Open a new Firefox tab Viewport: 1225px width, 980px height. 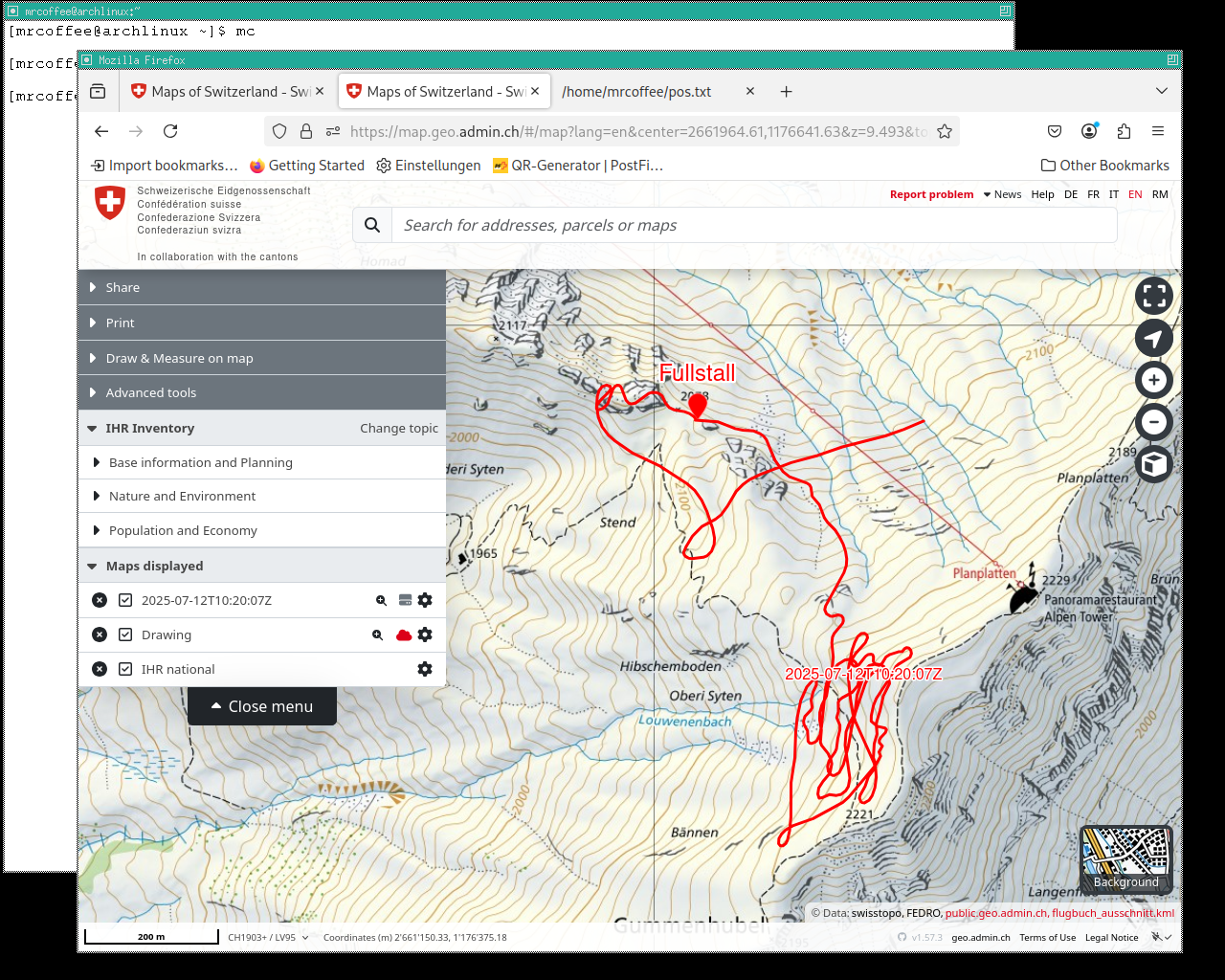[786, 91]
